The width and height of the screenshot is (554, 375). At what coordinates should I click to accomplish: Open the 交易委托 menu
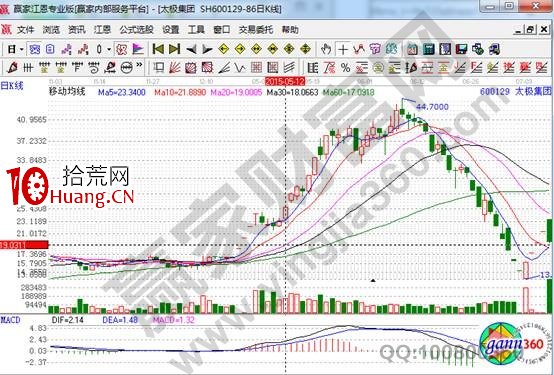(x=256, y=30)
